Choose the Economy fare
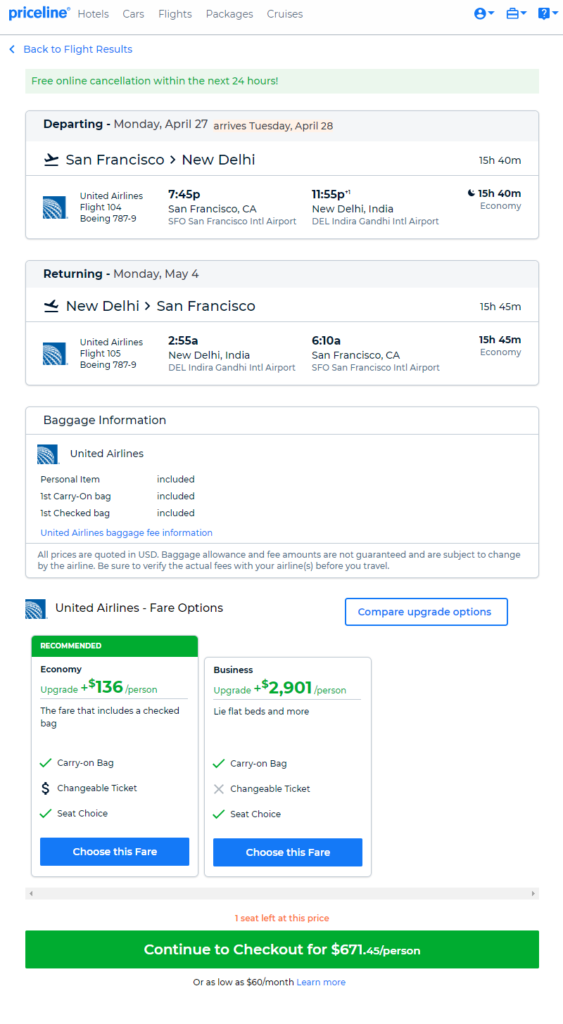The image size is (563, 1024). point(114,852)
